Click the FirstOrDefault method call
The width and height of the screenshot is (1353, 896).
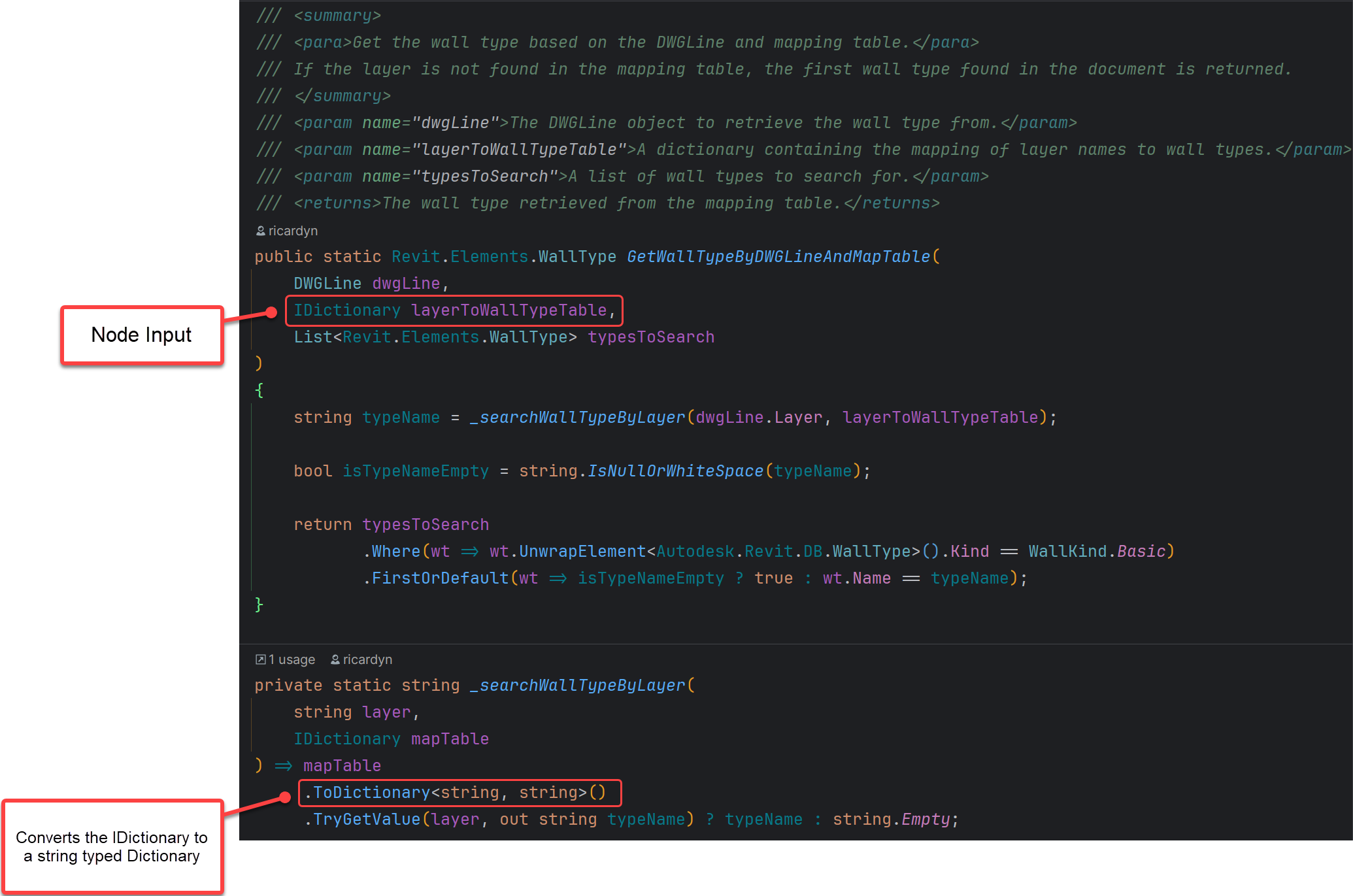(439, 578)
